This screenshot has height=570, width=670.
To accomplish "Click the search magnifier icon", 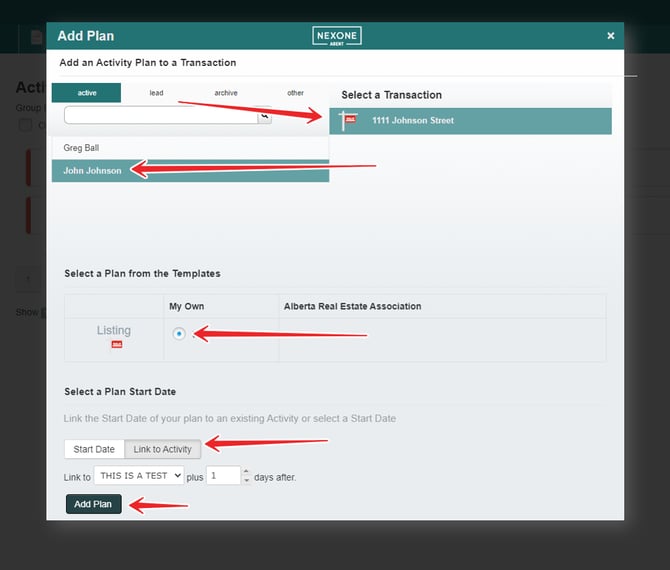I will coord(264,116).
